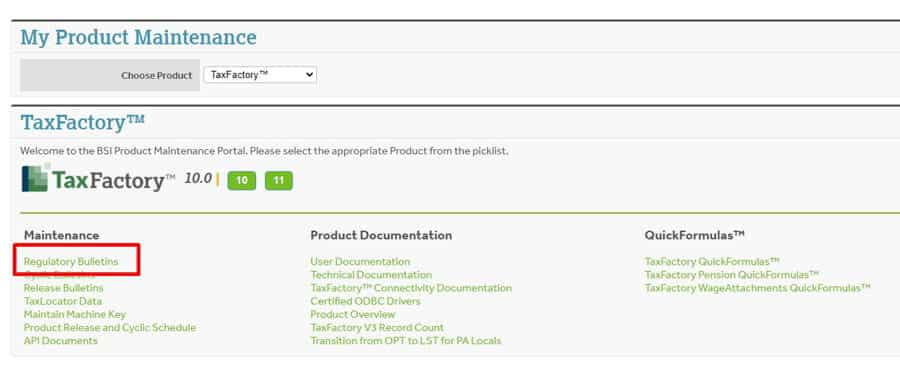Open the Choose Product dropdown
The image size is (900, 371).
260,75
